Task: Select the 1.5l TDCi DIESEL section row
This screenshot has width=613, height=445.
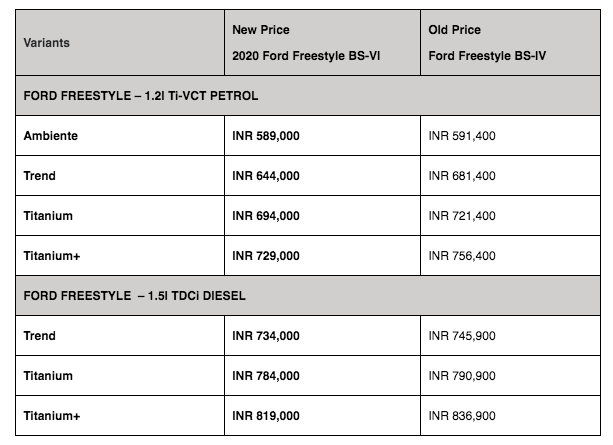Action: click(135, 296)
